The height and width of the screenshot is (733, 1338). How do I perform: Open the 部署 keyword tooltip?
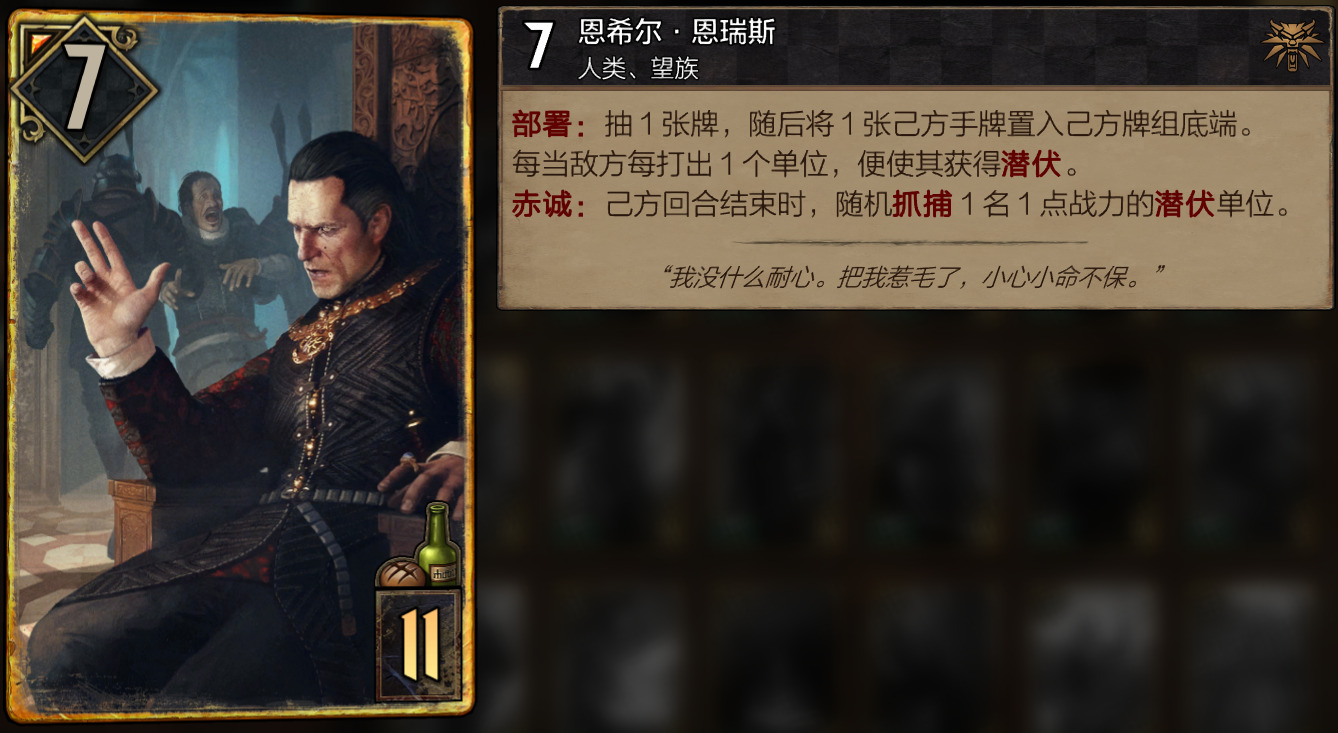click(x=548, y=125)
